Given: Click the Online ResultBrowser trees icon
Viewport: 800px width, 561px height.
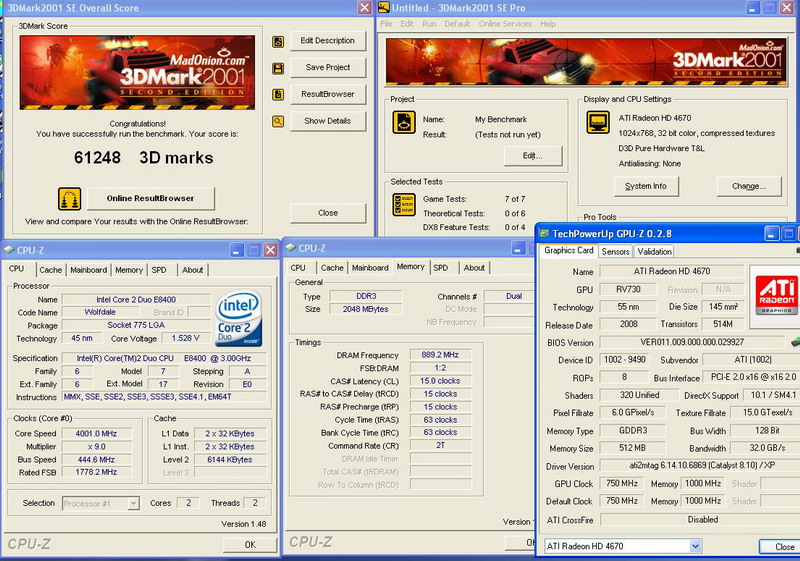Looking at the screenshot, I should click(x=69, y=199).
